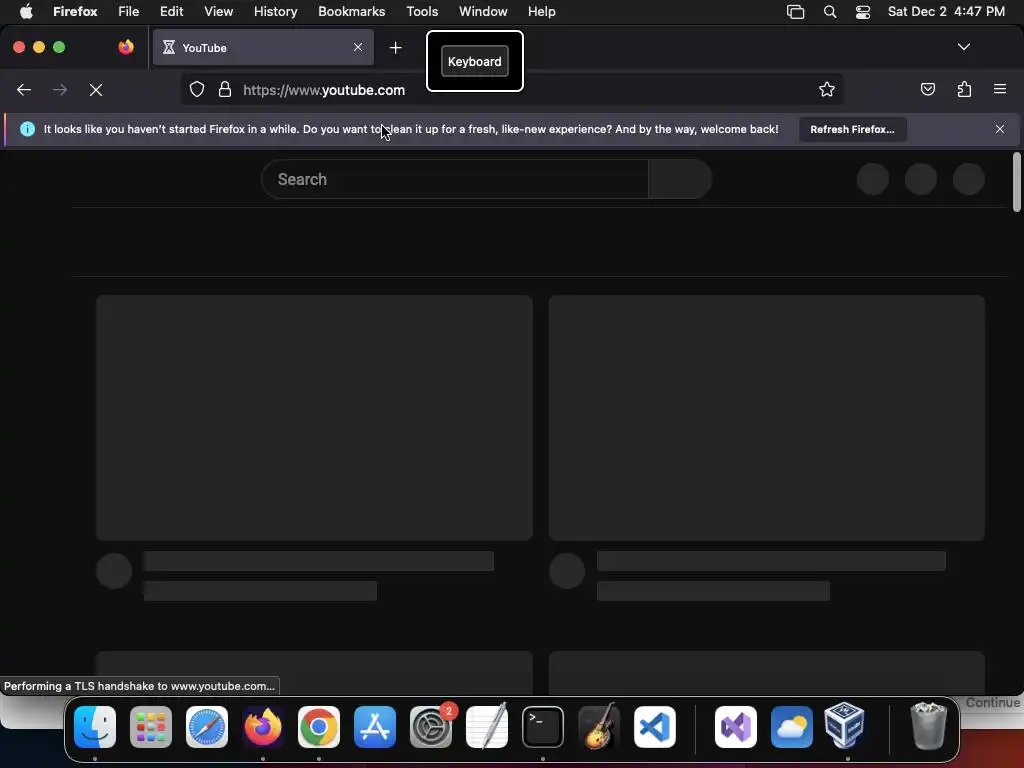Open the View menu
Viewport: 1024px width, 768px height.
[x=219, y=12]
